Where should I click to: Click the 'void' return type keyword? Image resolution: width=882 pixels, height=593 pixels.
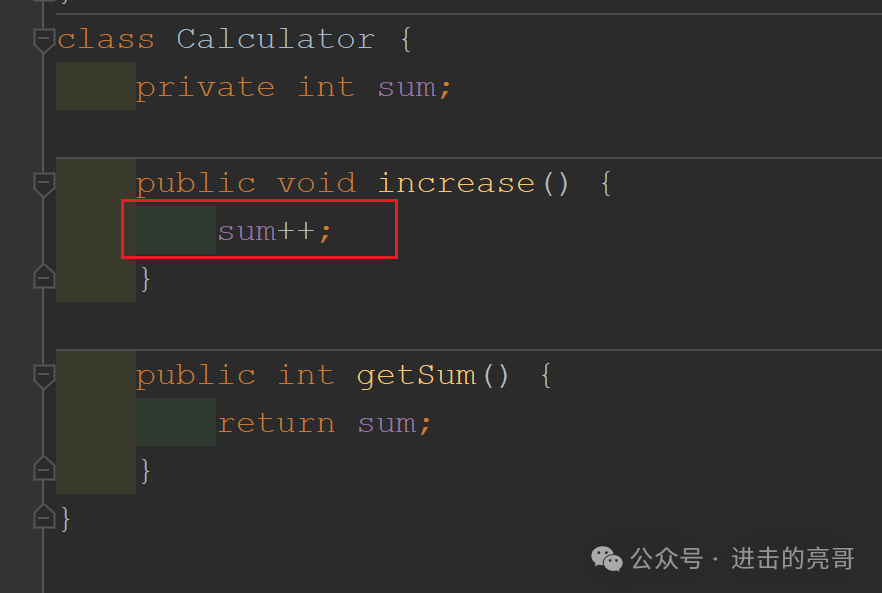point(316,183)
